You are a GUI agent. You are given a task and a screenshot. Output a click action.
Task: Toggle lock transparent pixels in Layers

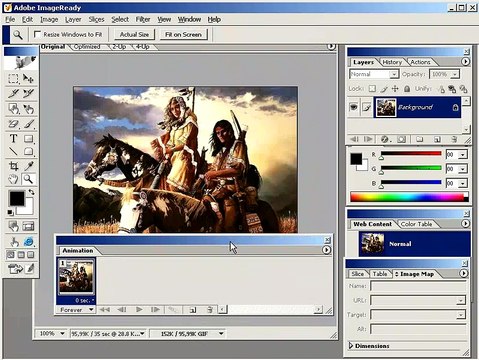[372, 89]
